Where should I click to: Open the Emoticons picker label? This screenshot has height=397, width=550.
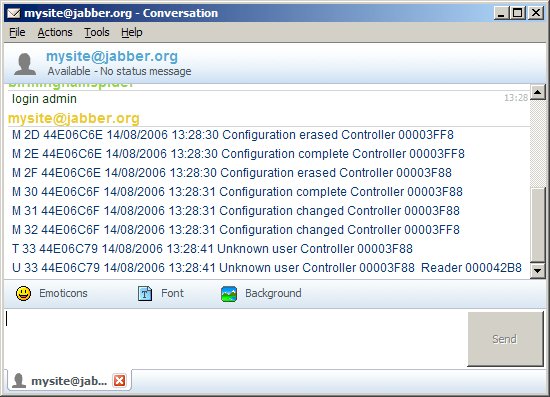coord(63,293)
